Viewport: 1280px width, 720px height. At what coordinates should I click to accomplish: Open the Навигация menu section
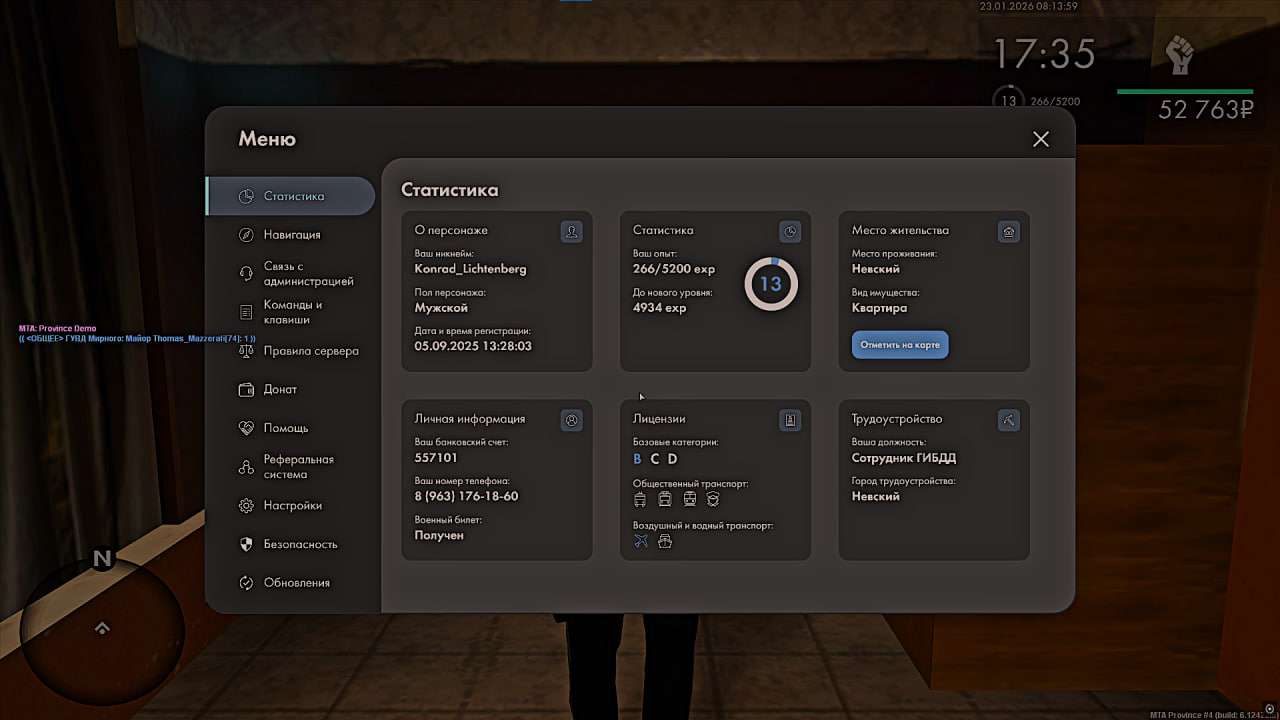(x=291, y=235)
